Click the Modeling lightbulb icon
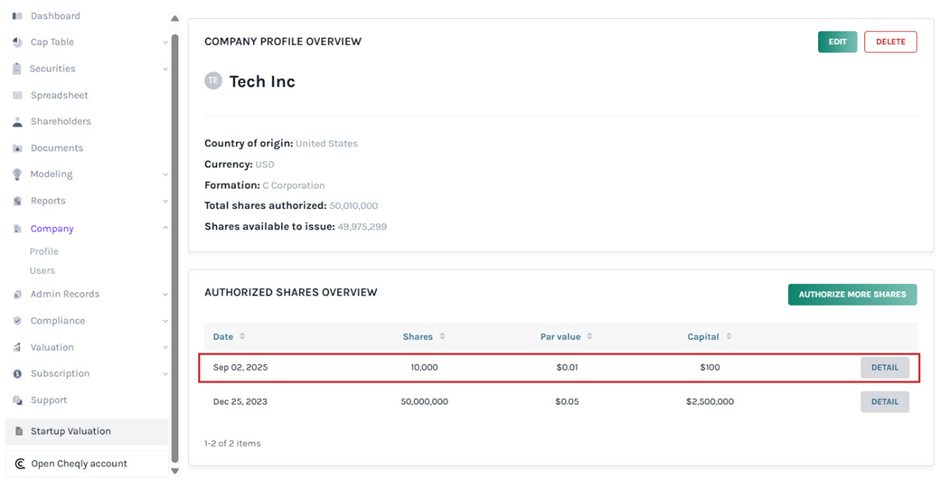This screenshot has width=940, height=480. 17,174
